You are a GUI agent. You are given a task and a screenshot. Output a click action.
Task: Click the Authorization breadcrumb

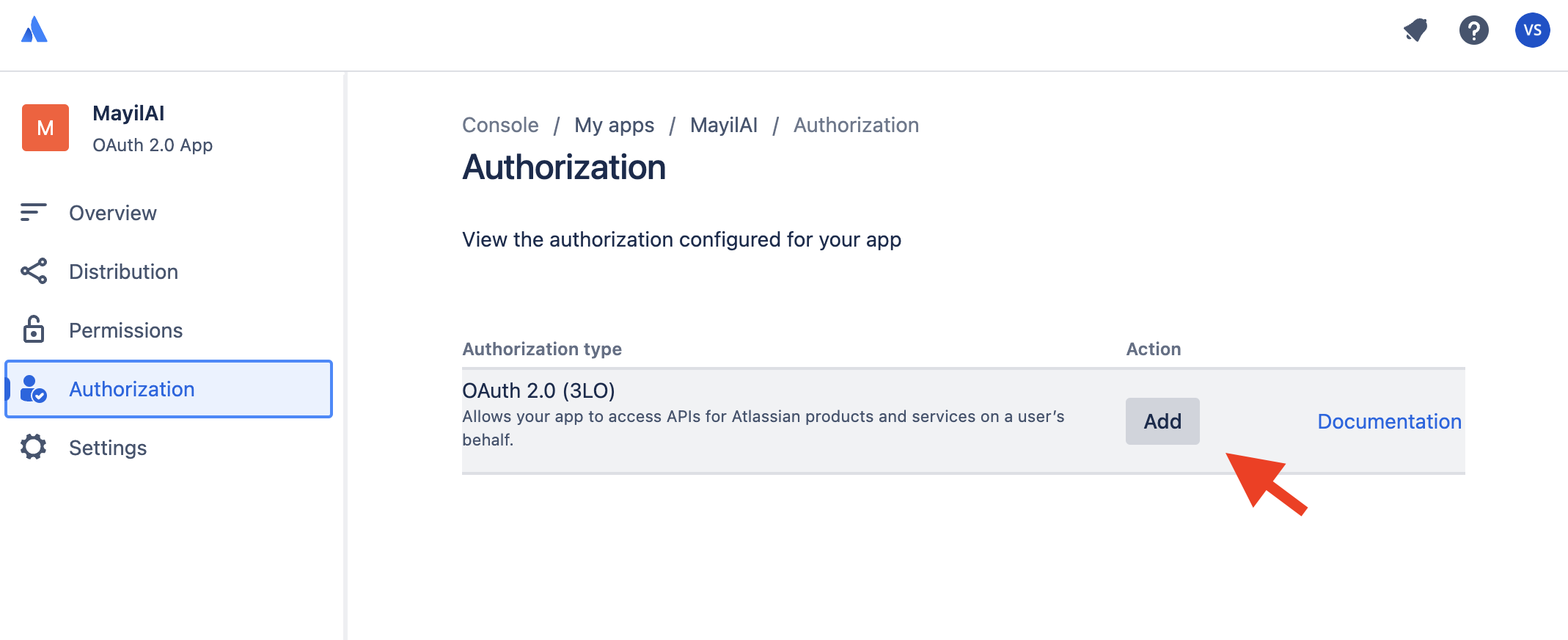click(856, 126)
